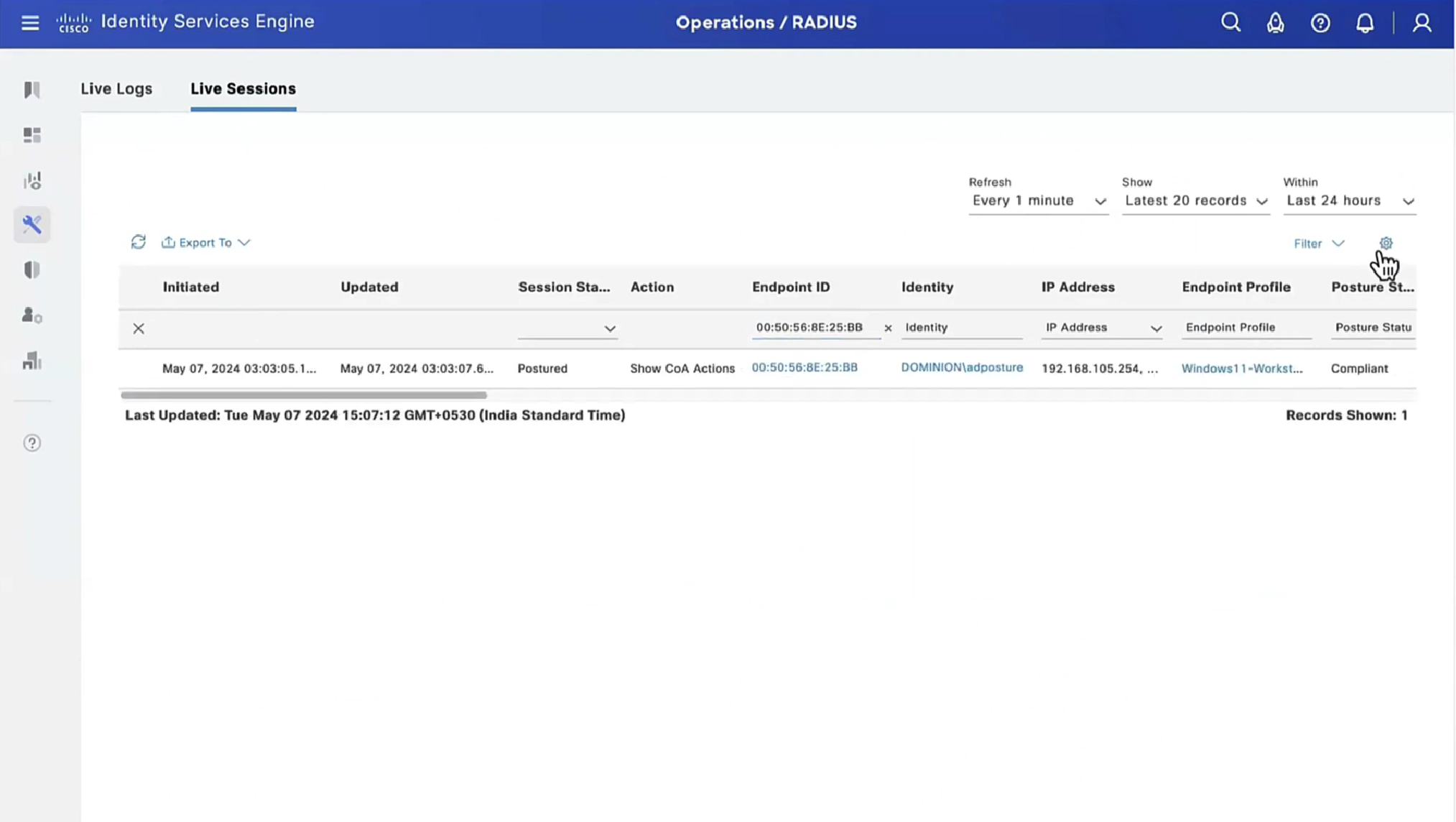1456x822 pixels.
Task: Open the user account profile icon
Action: point(1422,23)
